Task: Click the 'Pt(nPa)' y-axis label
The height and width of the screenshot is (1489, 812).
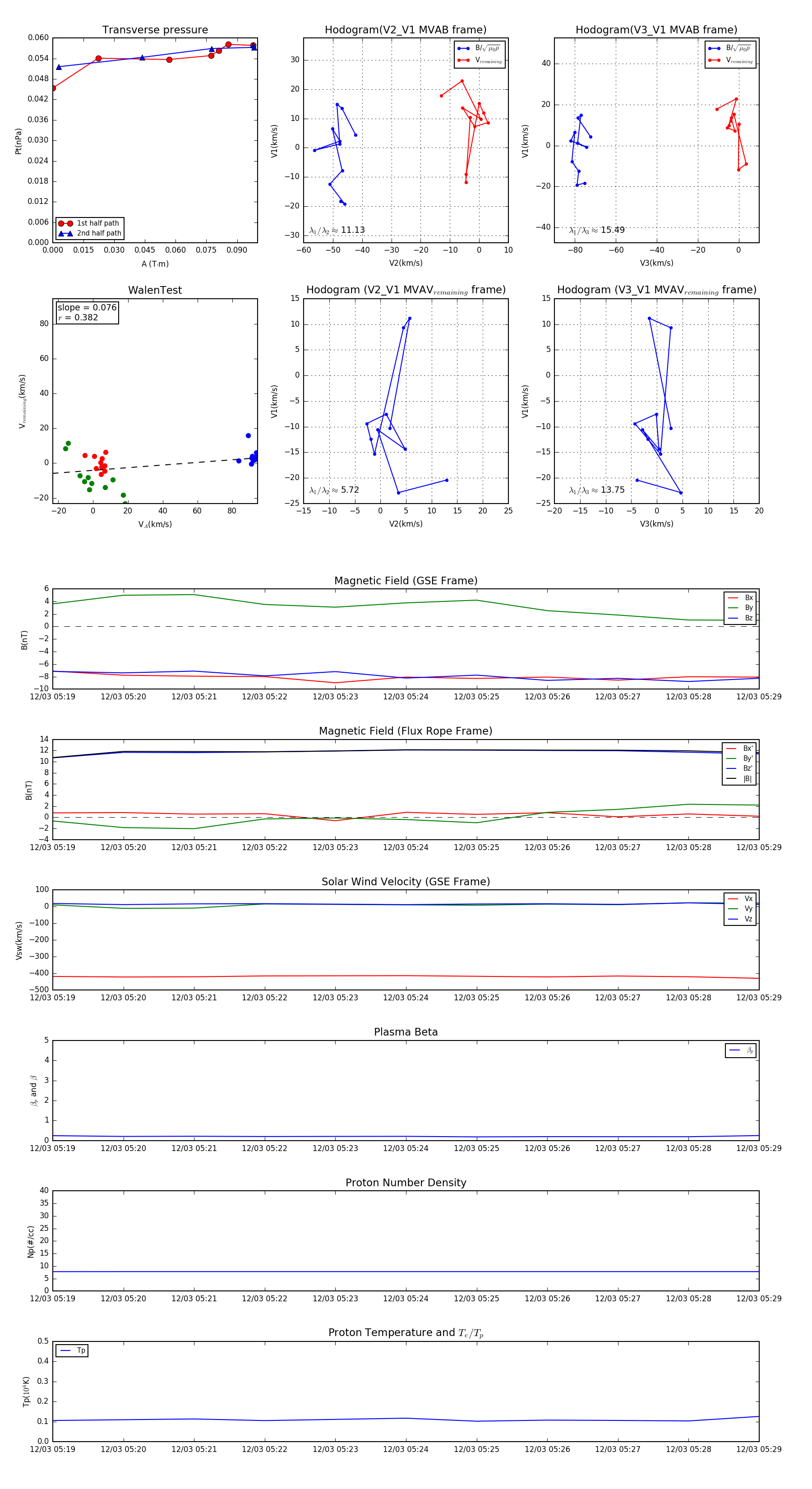Action: coord(18,141)
